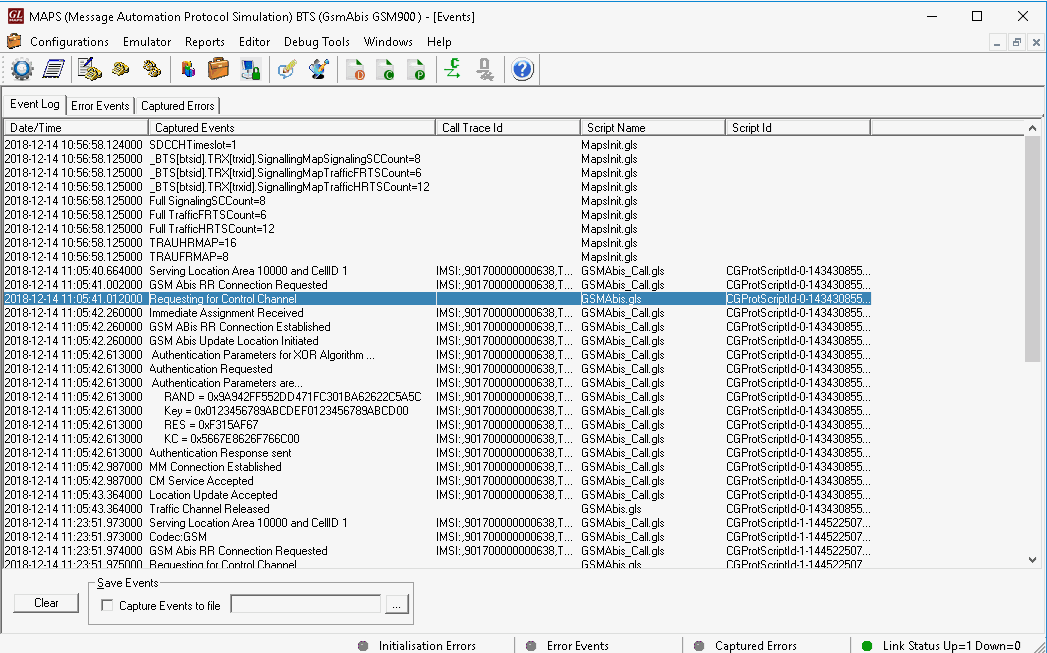Click the single telephone Call Generation icon
1047x653 pixels.
point(118,69)
